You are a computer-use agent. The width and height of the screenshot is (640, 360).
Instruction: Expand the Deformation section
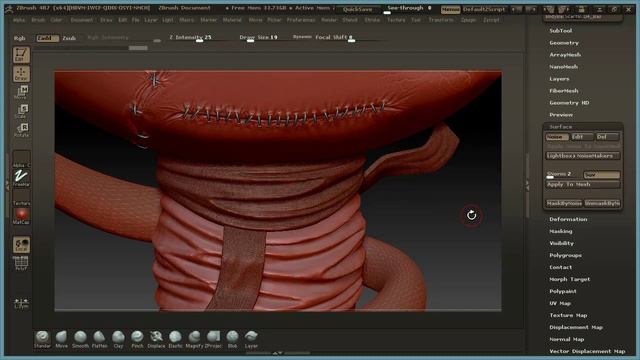point(568,219)
